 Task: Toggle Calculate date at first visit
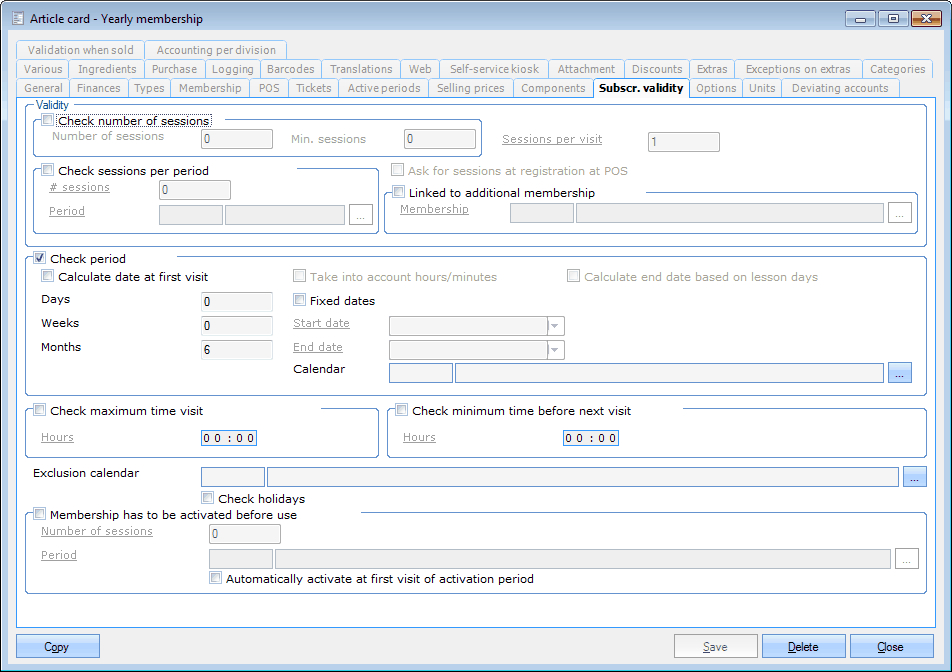click(48, 277)
